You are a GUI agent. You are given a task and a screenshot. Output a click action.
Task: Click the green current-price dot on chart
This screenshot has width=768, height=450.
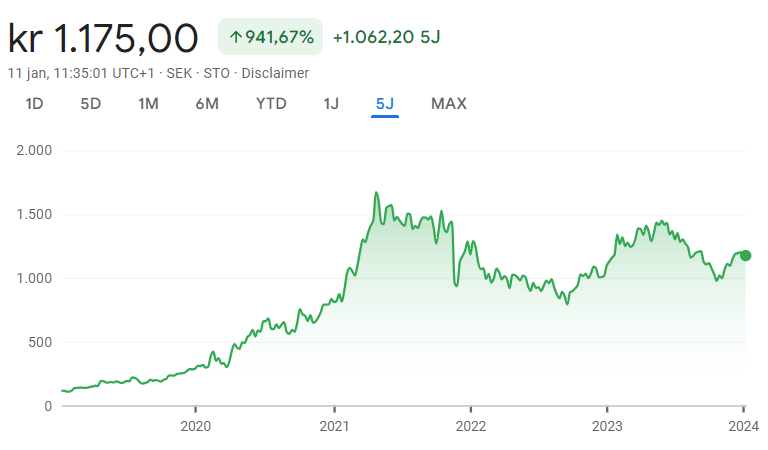745,256
